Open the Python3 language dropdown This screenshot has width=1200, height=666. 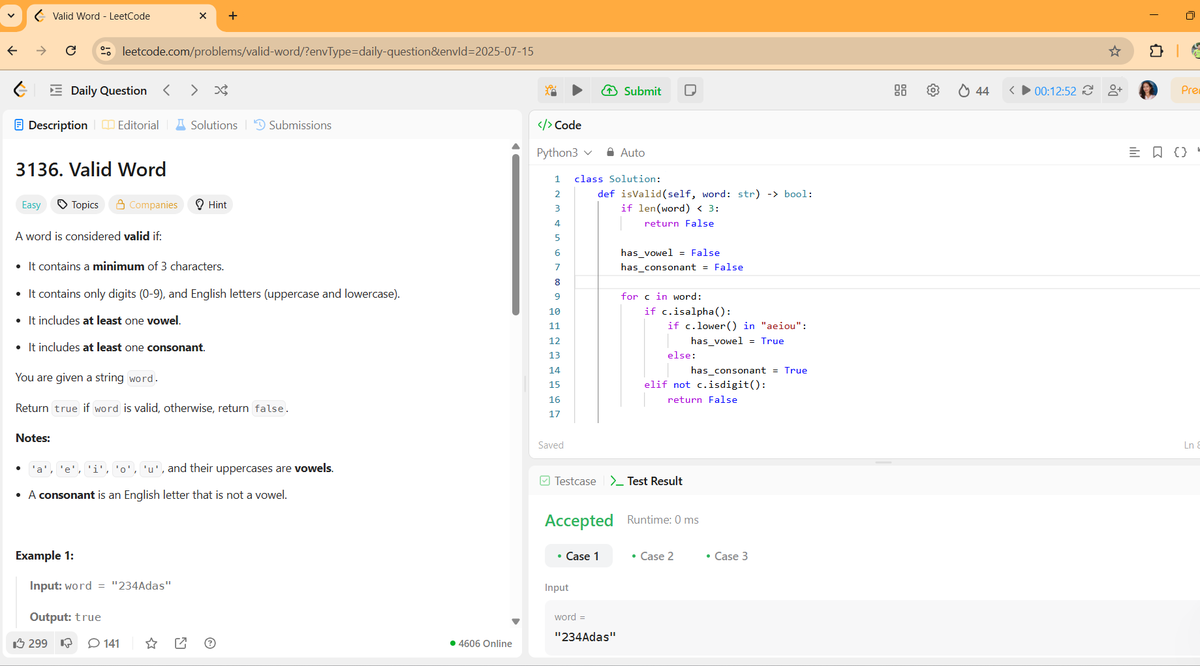coord(564,153)
